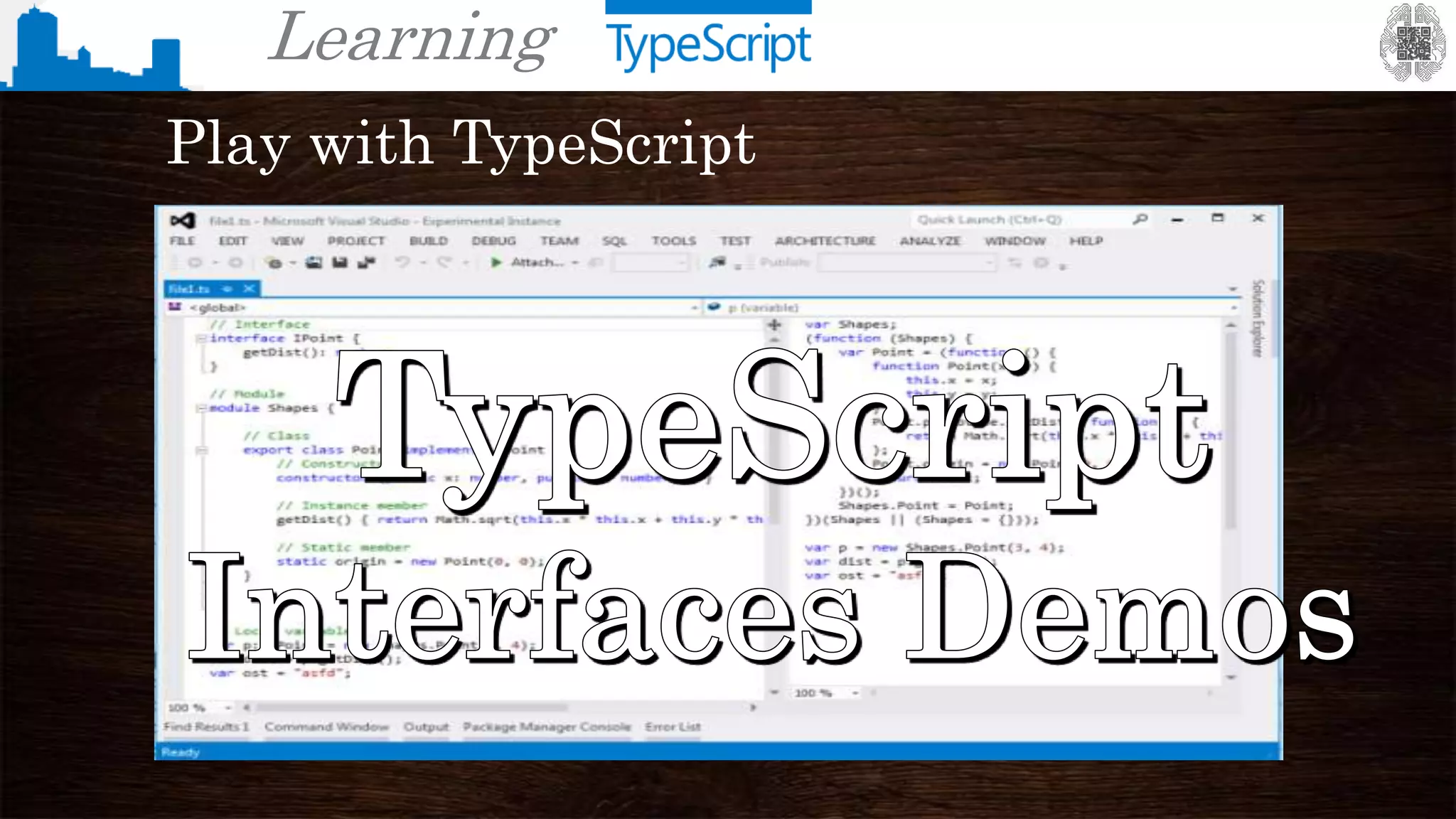The width and height of the screenshot is (1456, 819).
Task: Open the Solution Explorer side tab
Action: pos(1258,318)
